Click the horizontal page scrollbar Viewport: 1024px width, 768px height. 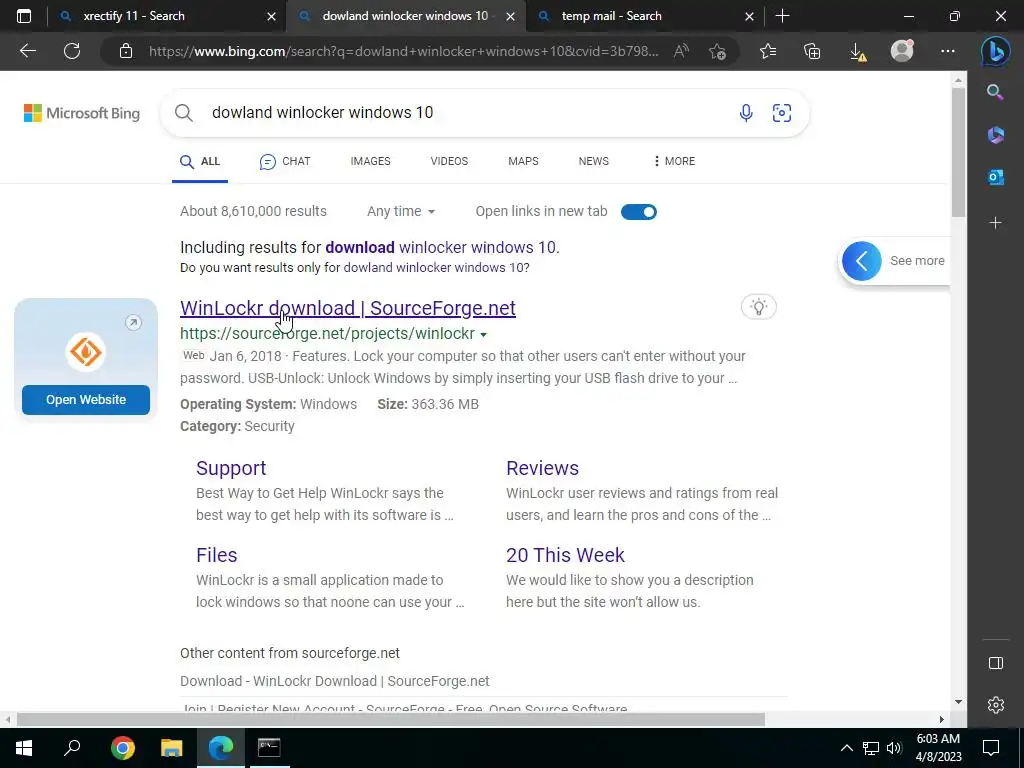coord(391,719)
